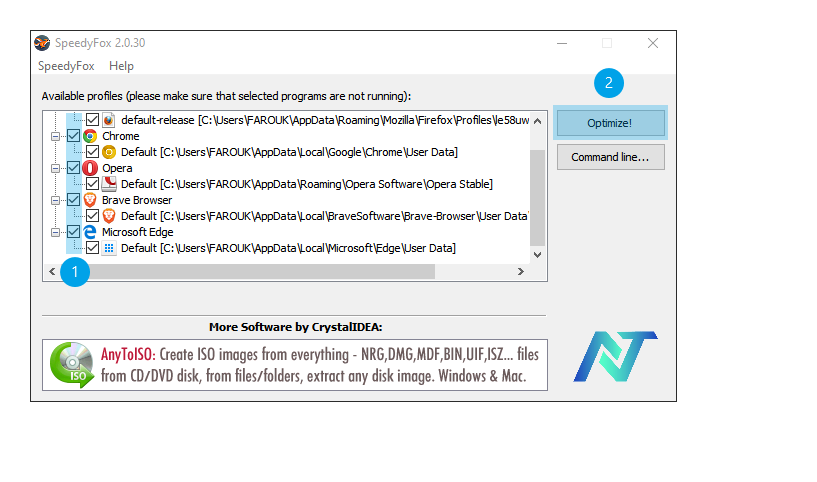Open the SpeedyFox menu

tap(66, 66)
